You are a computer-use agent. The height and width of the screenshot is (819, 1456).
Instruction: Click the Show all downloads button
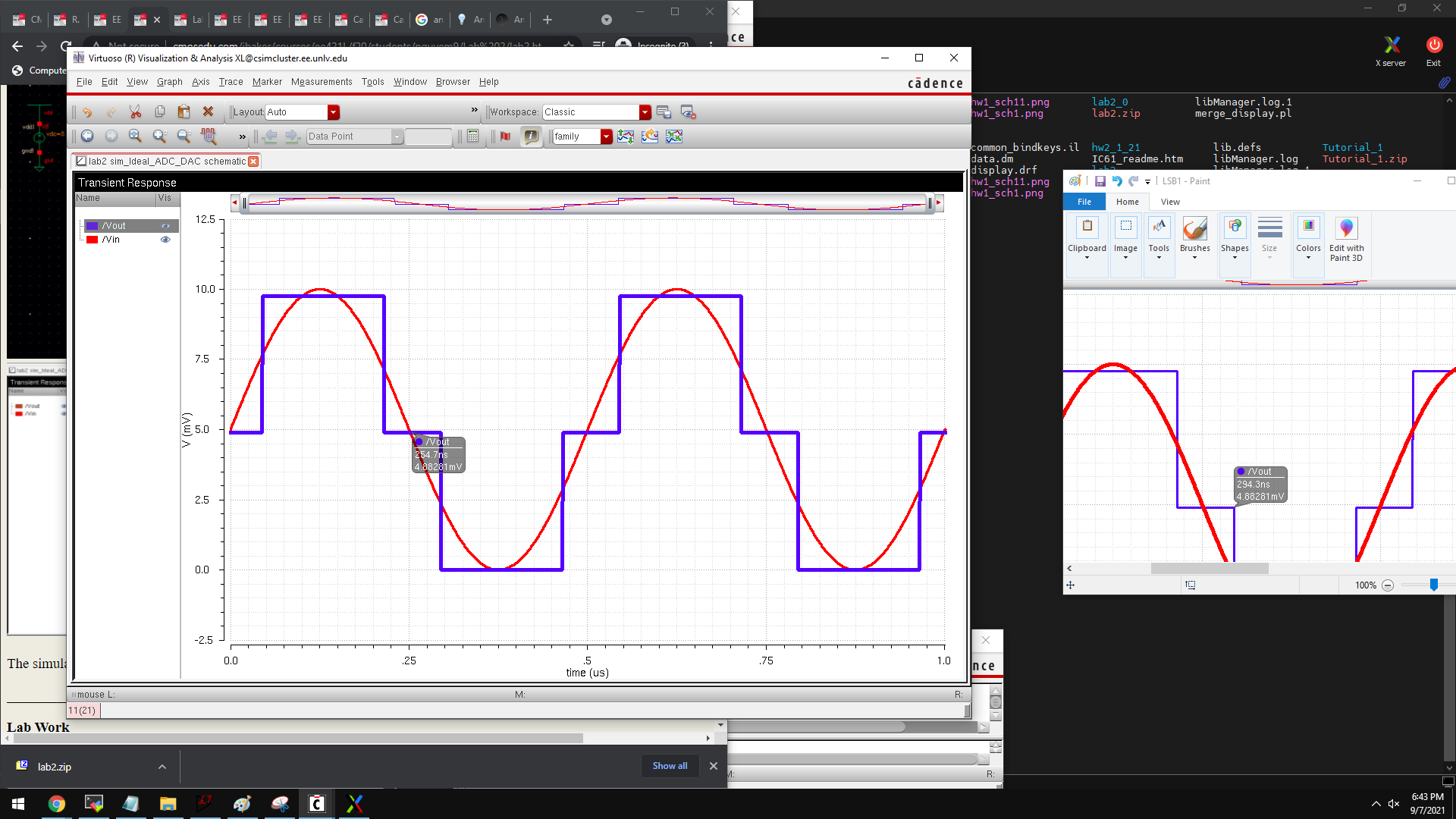coord(670,766)
